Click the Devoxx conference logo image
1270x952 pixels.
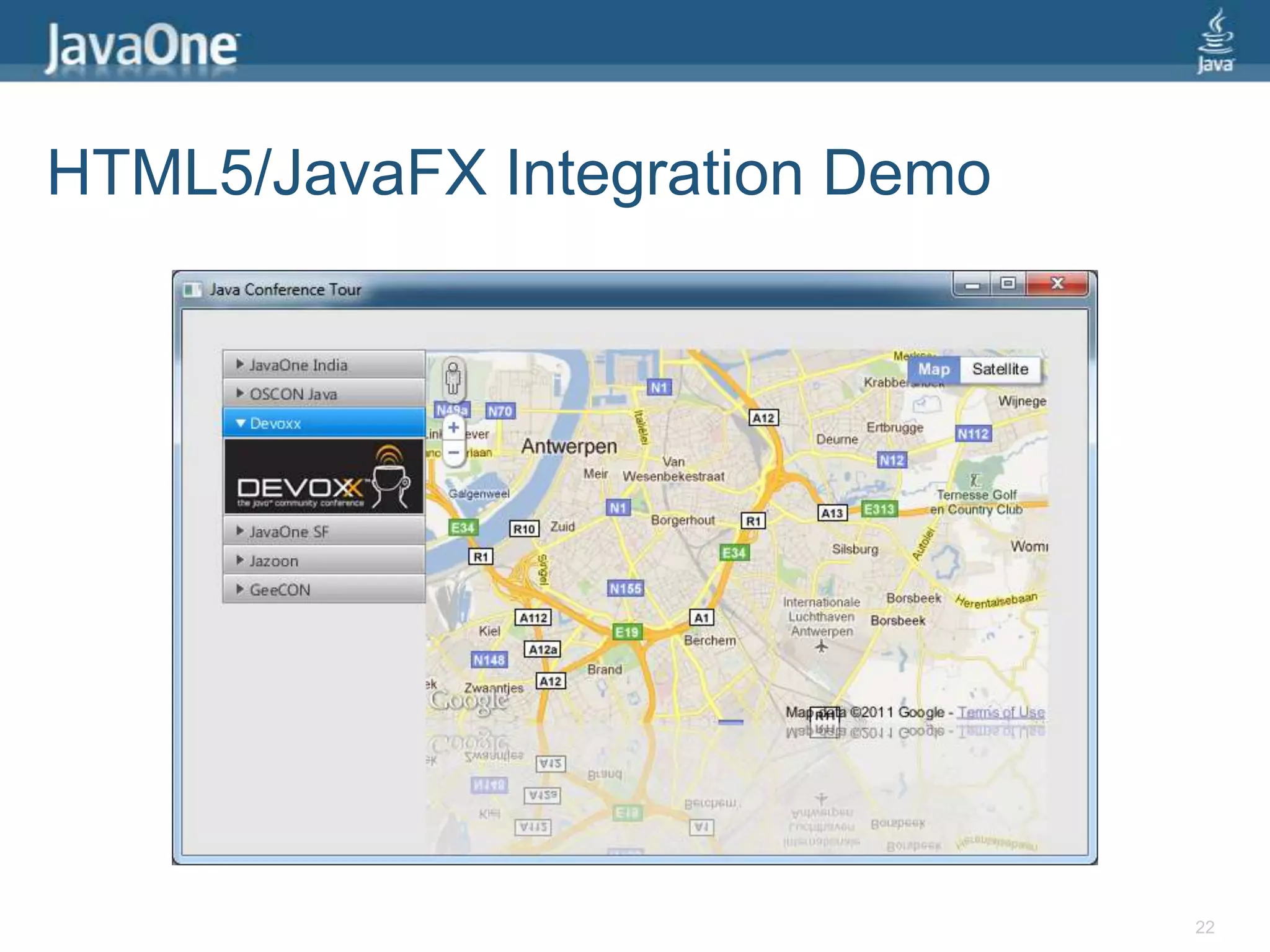tap(324, 477)
